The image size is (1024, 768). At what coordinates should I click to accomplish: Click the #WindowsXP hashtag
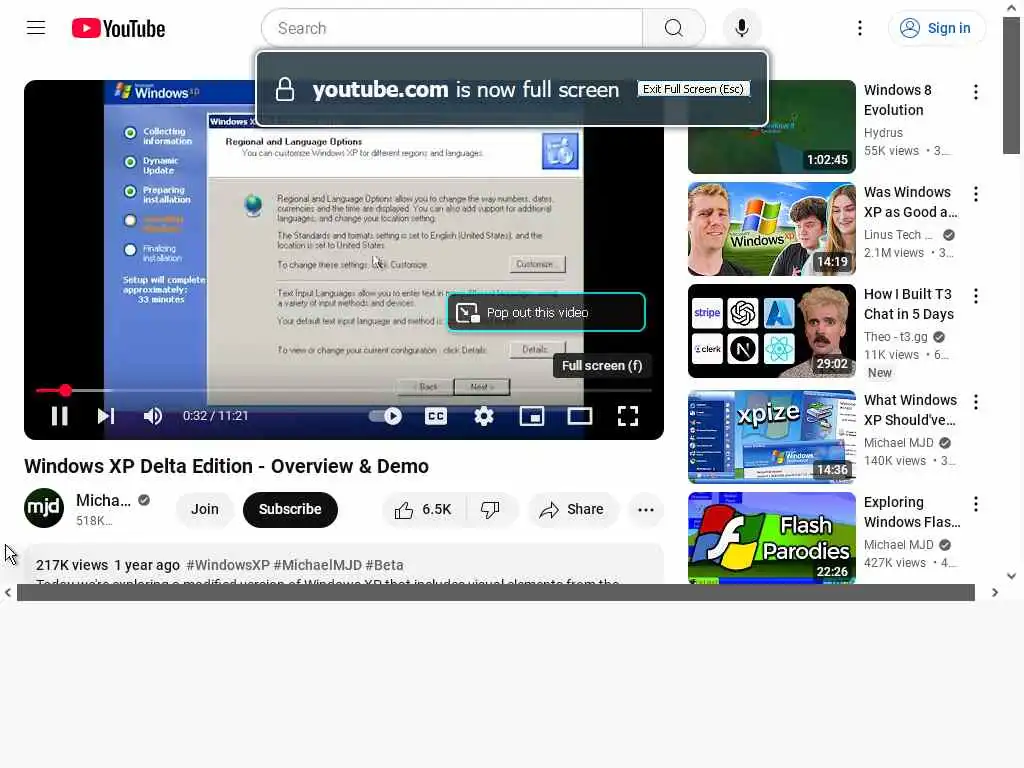[228, 565]
